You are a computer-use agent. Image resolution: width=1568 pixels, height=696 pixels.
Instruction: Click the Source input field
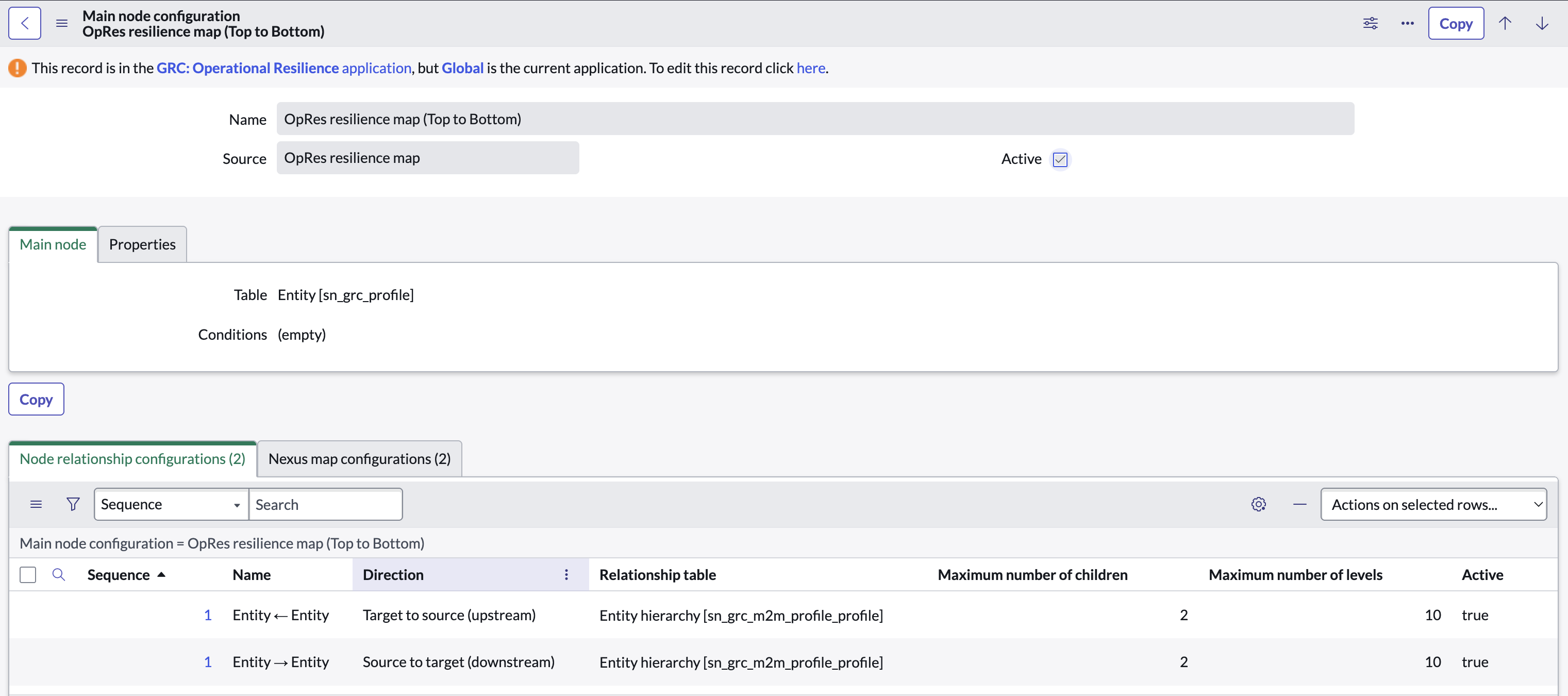427,158
